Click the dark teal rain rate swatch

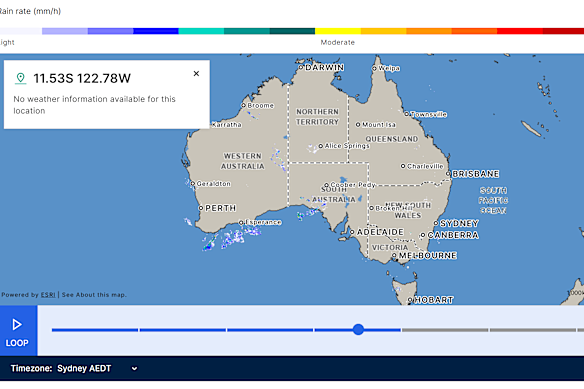292,31
